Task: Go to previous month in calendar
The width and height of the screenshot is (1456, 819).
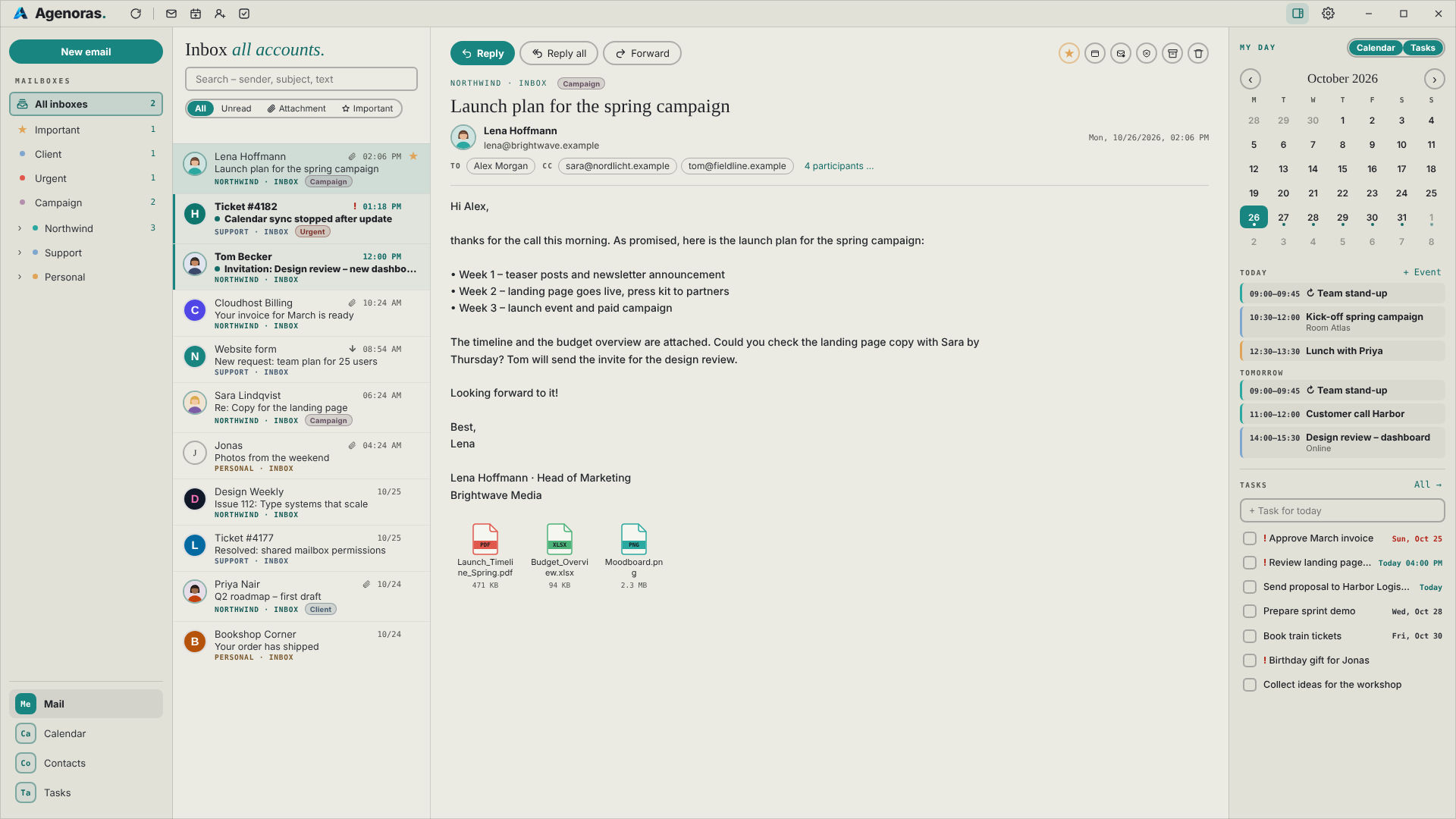Action: (x=1250, y=79)
